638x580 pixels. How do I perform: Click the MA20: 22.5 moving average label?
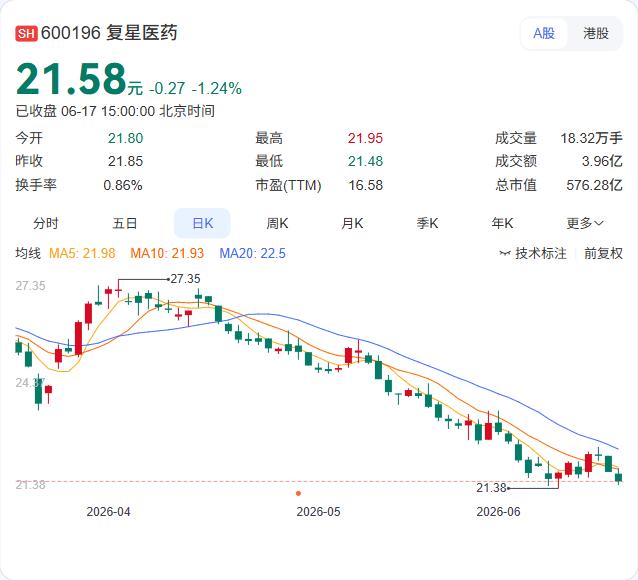tap(252, 253)
